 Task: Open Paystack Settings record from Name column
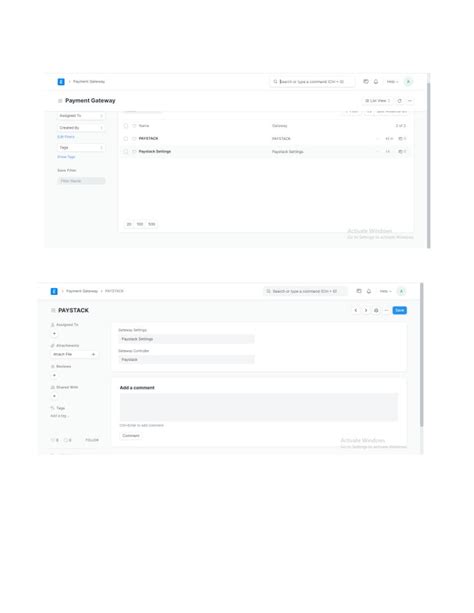[154, 152]
